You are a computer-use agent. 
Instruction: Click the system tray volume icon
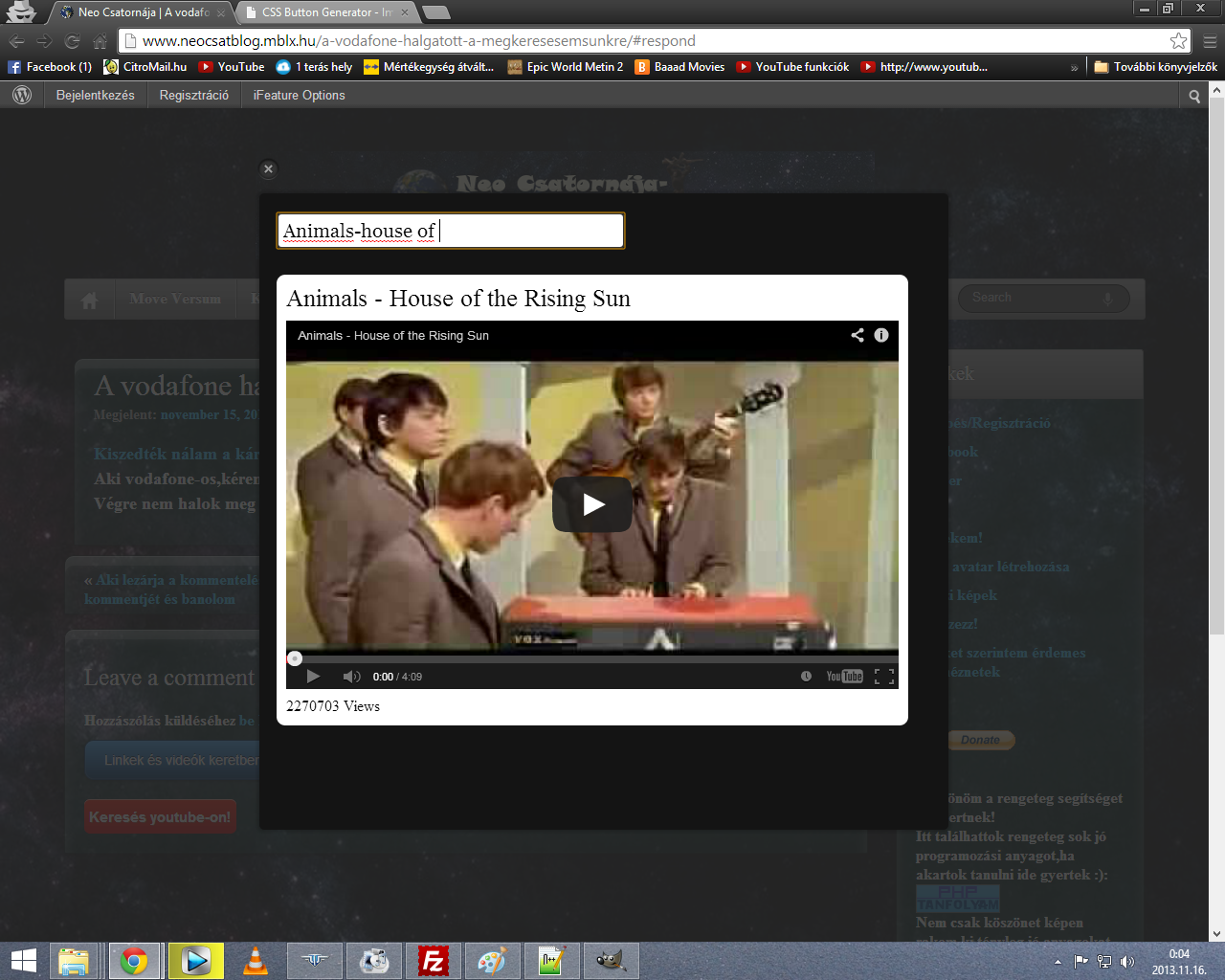click(1127, 962)
